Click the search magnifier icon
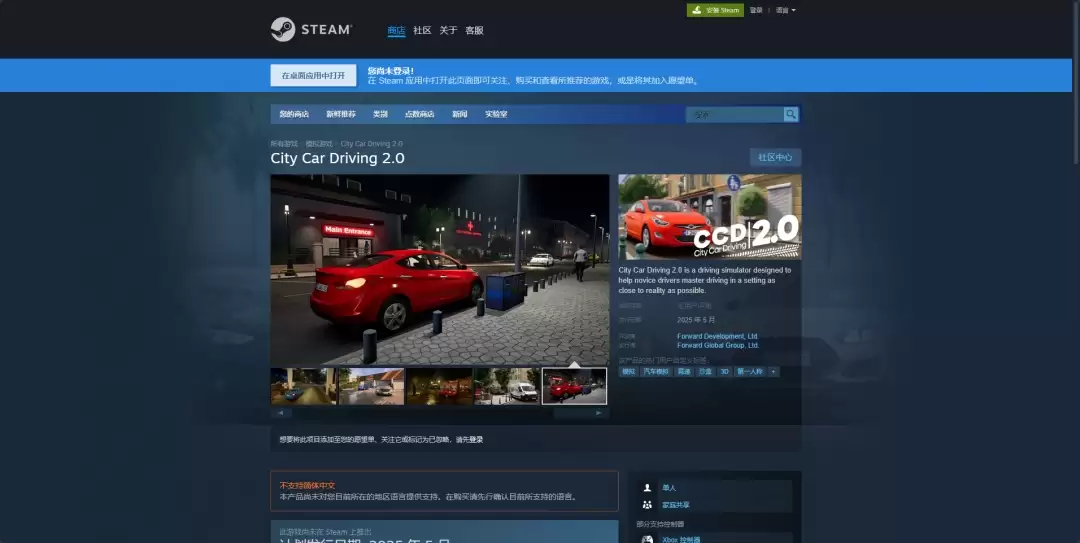The image size is (1080, 543). pos(791,114)
